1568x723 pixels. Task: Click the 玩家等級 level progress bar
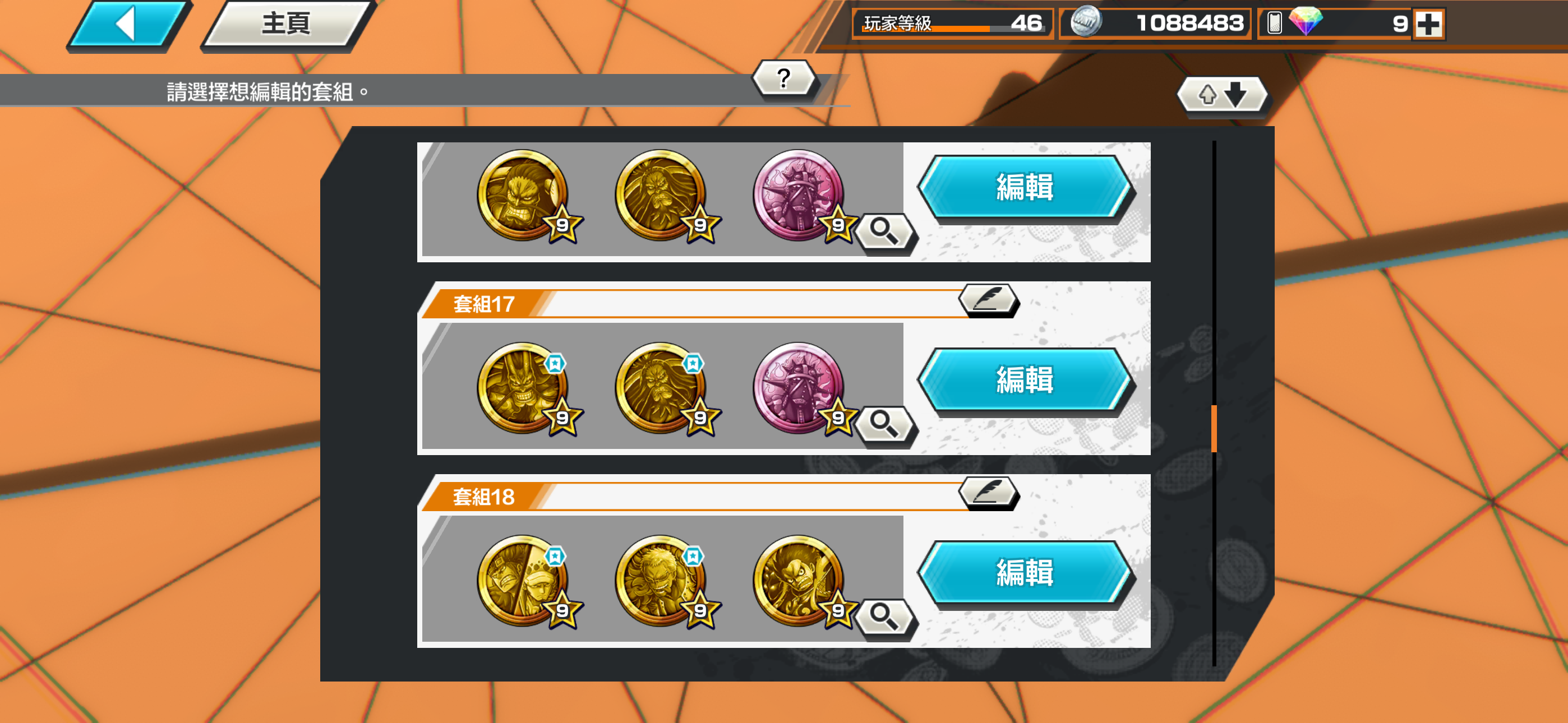[x=953, y=24]
